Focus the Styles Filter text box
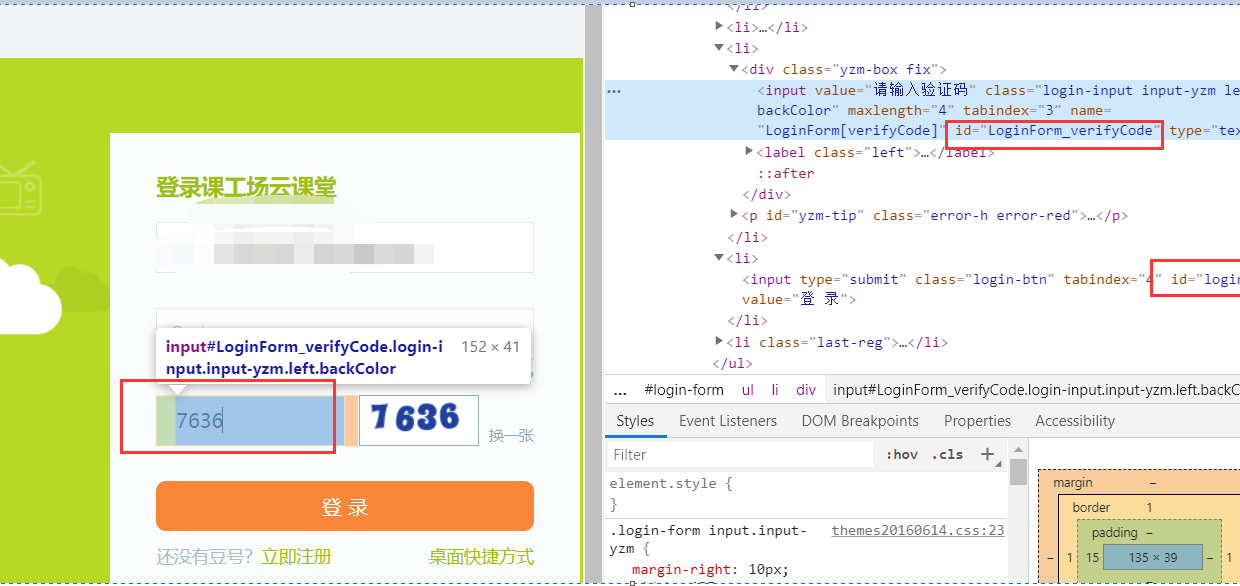This screenshot has width=1240, height=586. tap(741, 454)
